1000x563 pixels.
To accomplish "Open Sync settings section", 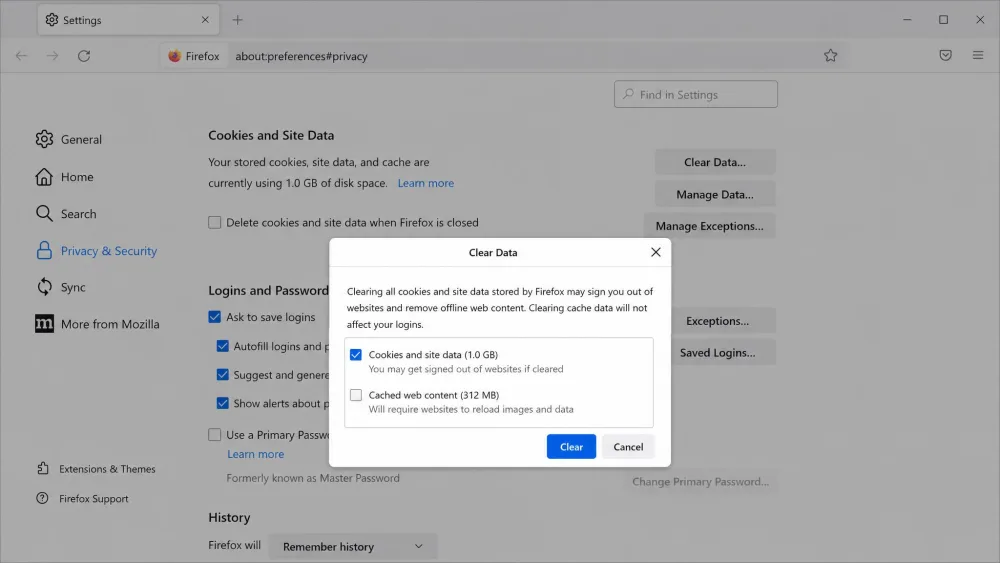I will (73, 287).
